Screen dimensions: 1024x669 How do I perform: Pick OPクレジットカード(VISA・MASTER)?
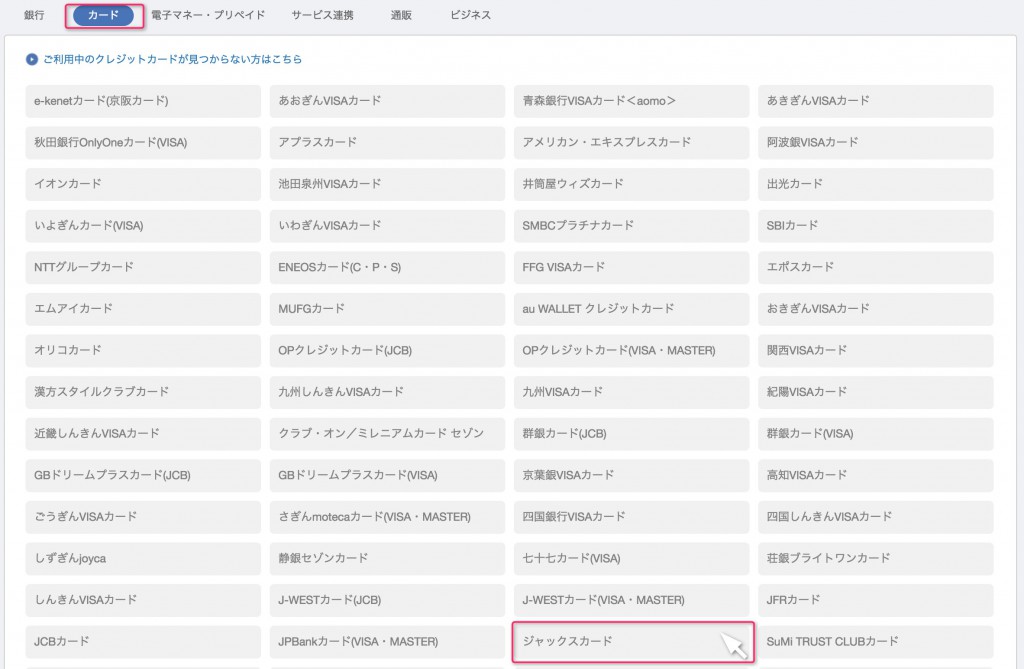pos(632,351)
